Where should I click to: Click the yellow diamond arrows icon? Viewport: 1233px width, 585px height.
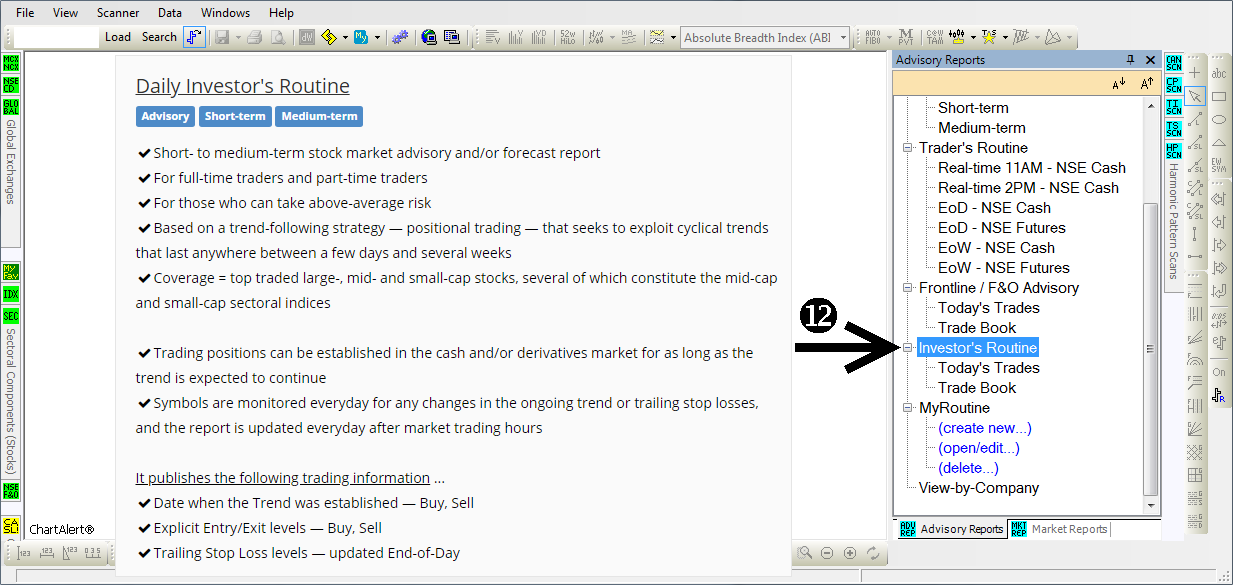(329, 37)
